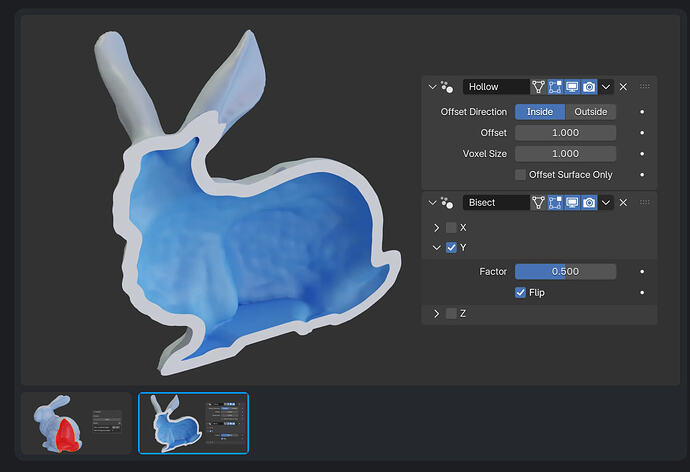The width and height of the screenshot is (690, 472).
Task: Rename the Hollow modifier name field
Action: pyautogui.click(x=496, y=87)
